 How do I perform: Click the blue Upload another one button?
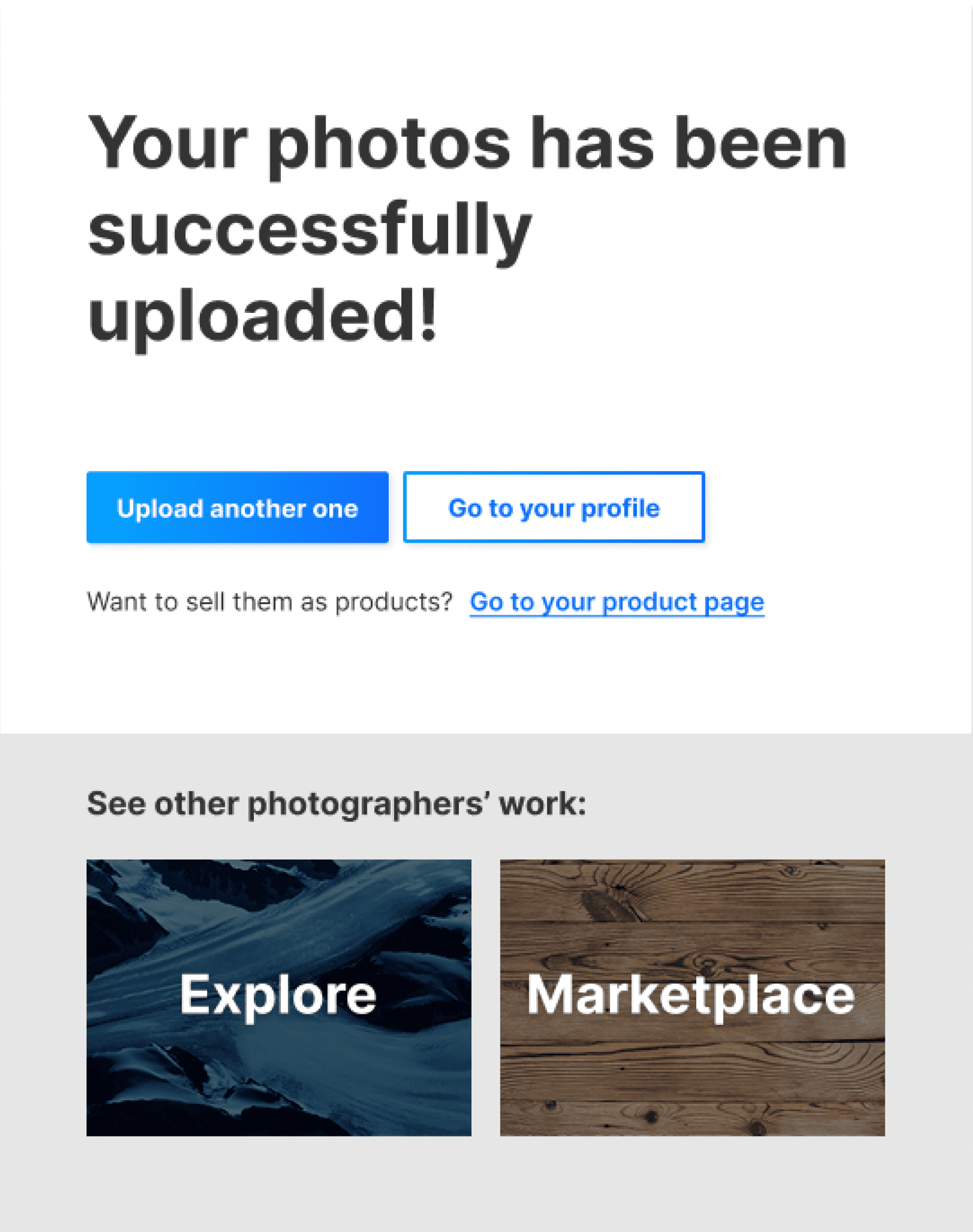click(237, 507)
